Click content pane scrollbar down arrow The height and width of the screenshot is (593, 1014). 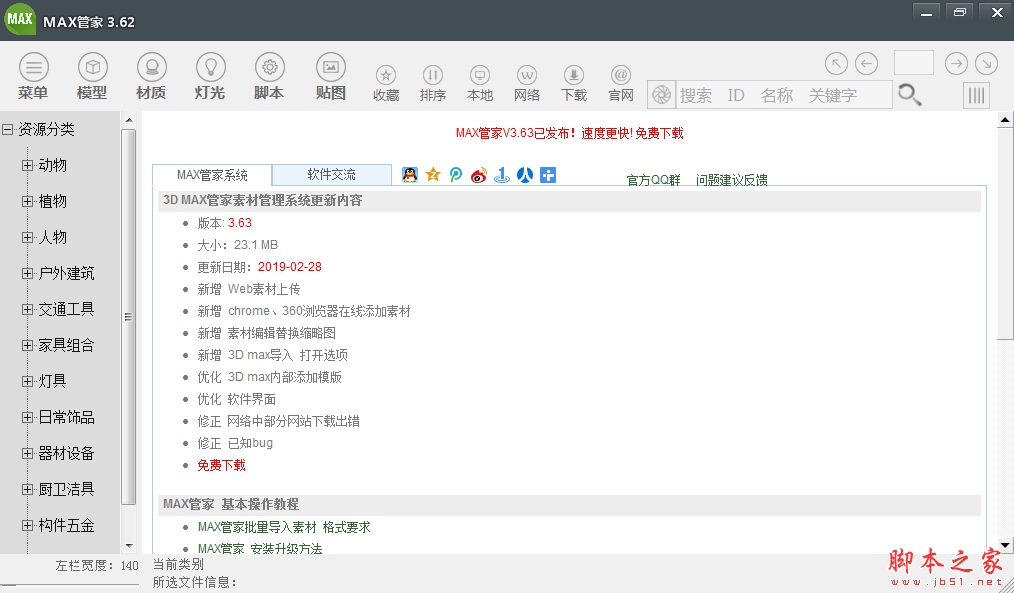coord(1005,545)
